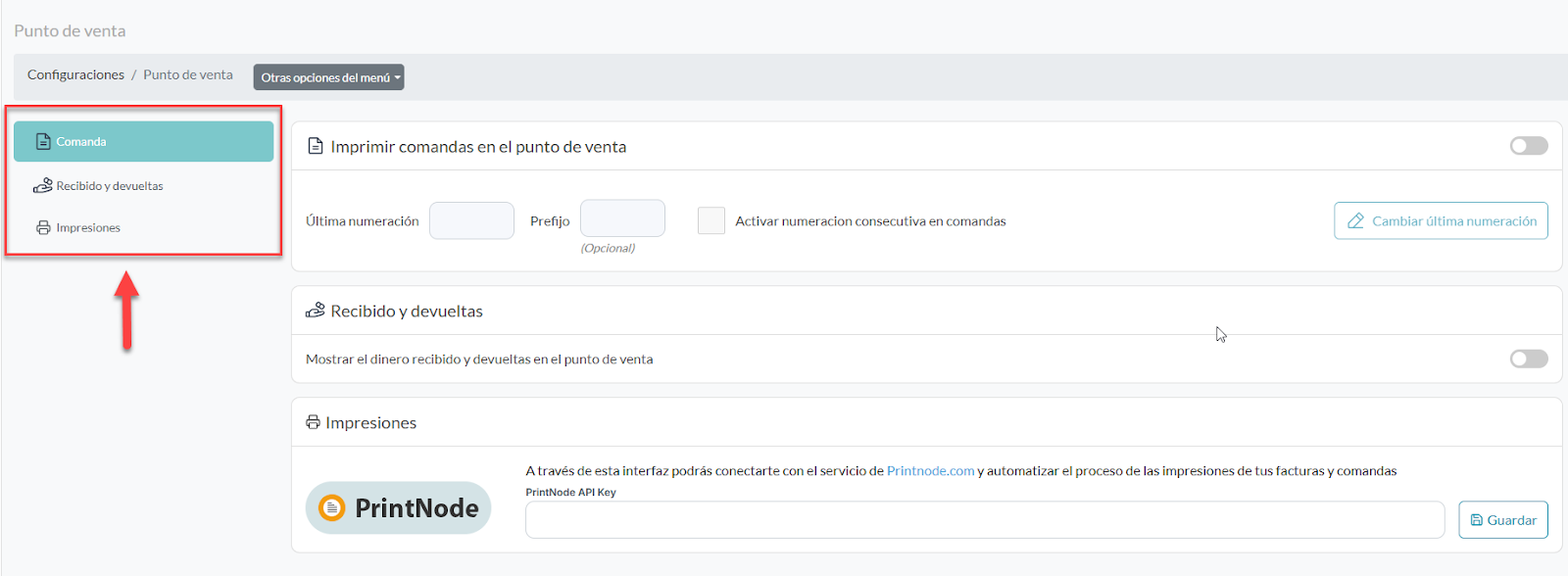
Task: Click the document icon beside Imprimir comandas heading
Action: (316, 147)
